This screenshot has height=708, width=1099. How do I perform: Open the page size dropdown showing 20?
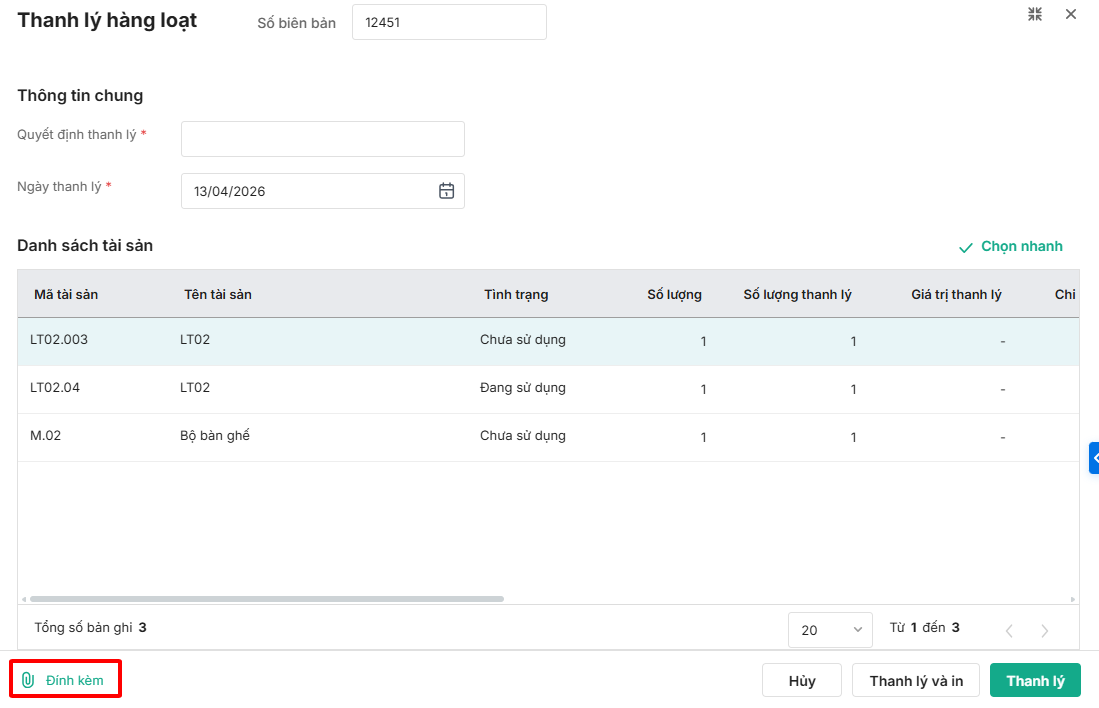coord(830,630)
